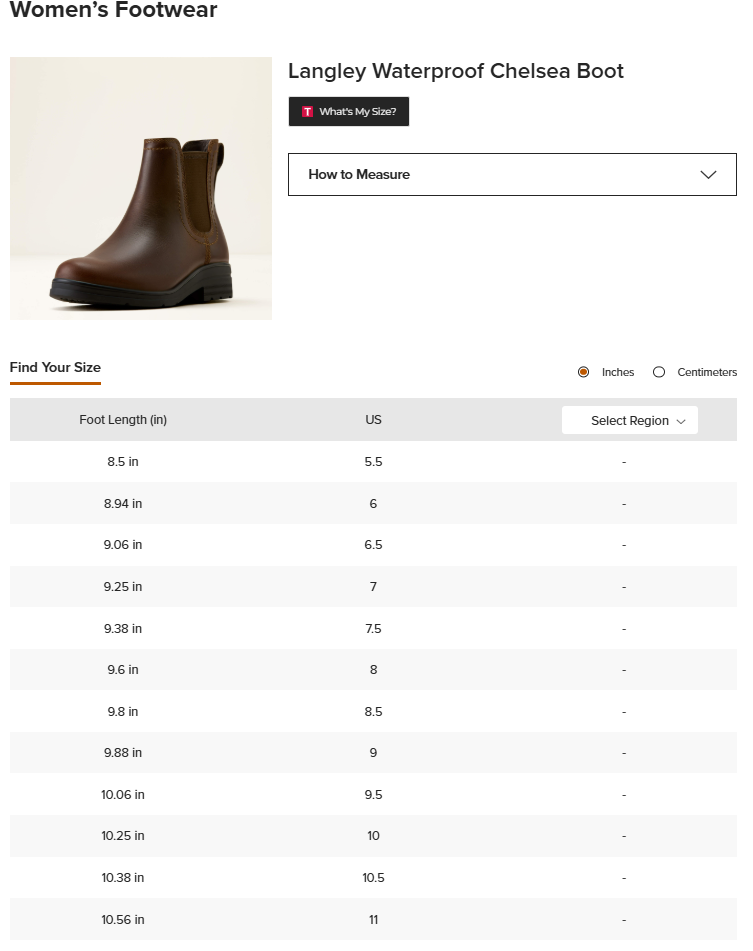The height and width of the screenshot is (951, 753).
Task: Expand the How to Measure section
Action: [x=512, y=175]
